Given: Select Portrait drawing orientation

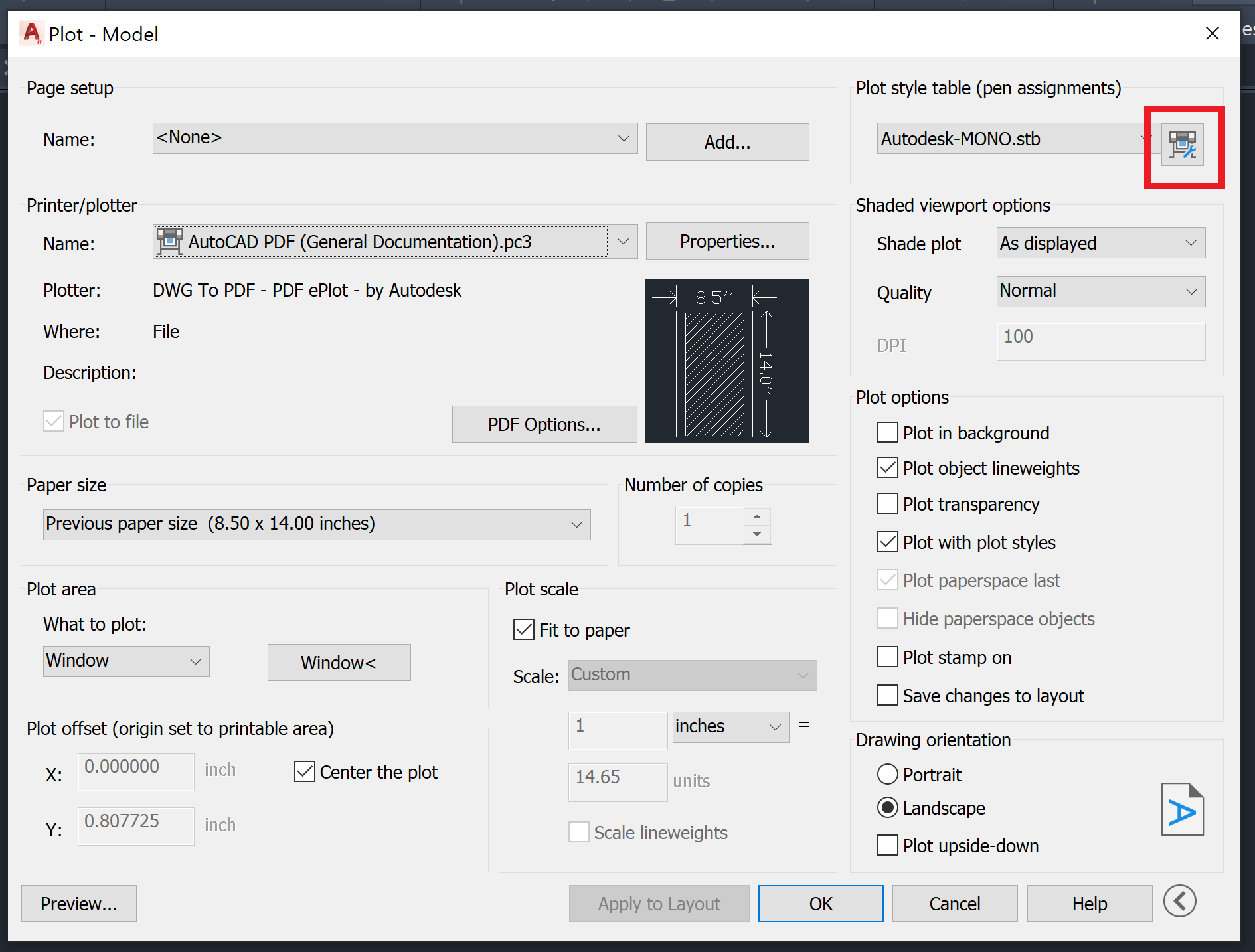Looking at the screenshot, I should tap(887, 774).
